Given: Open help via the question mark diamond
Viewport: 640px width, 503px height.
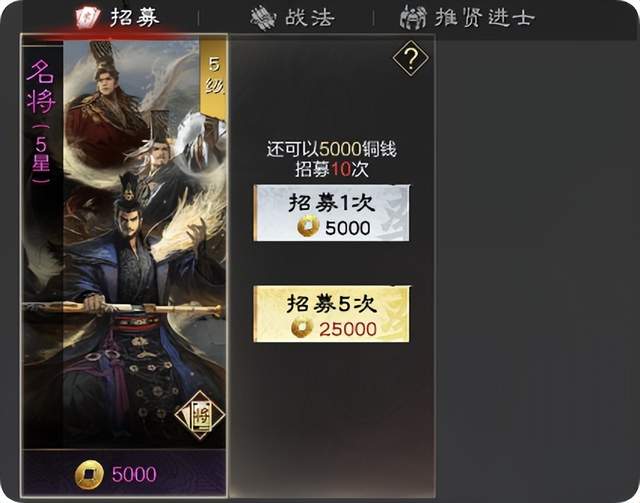Looking at the screenshot, I should [x=411, y=58].
